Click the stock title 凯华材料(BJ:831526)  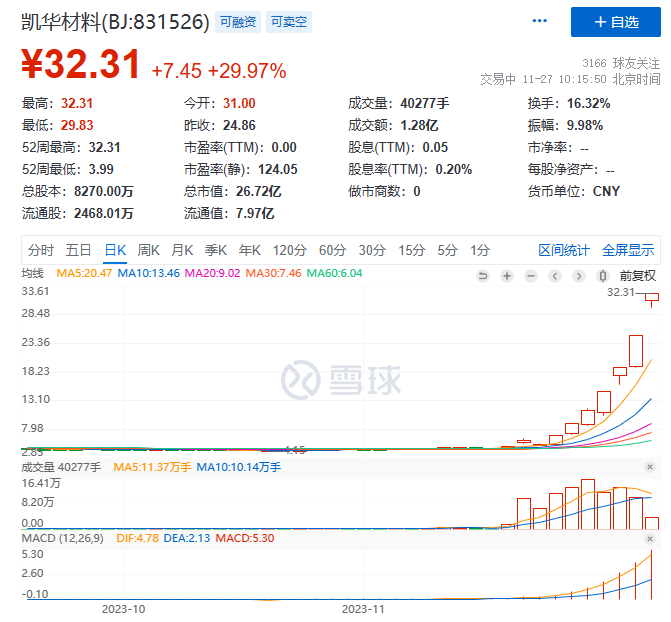pyautogui.click(x=115, y=22)
